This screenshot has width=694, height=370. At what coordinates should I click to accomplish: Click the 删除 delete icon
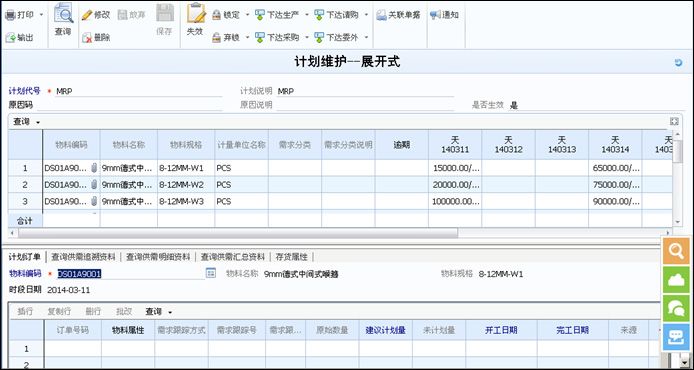(x=87, y=38)
